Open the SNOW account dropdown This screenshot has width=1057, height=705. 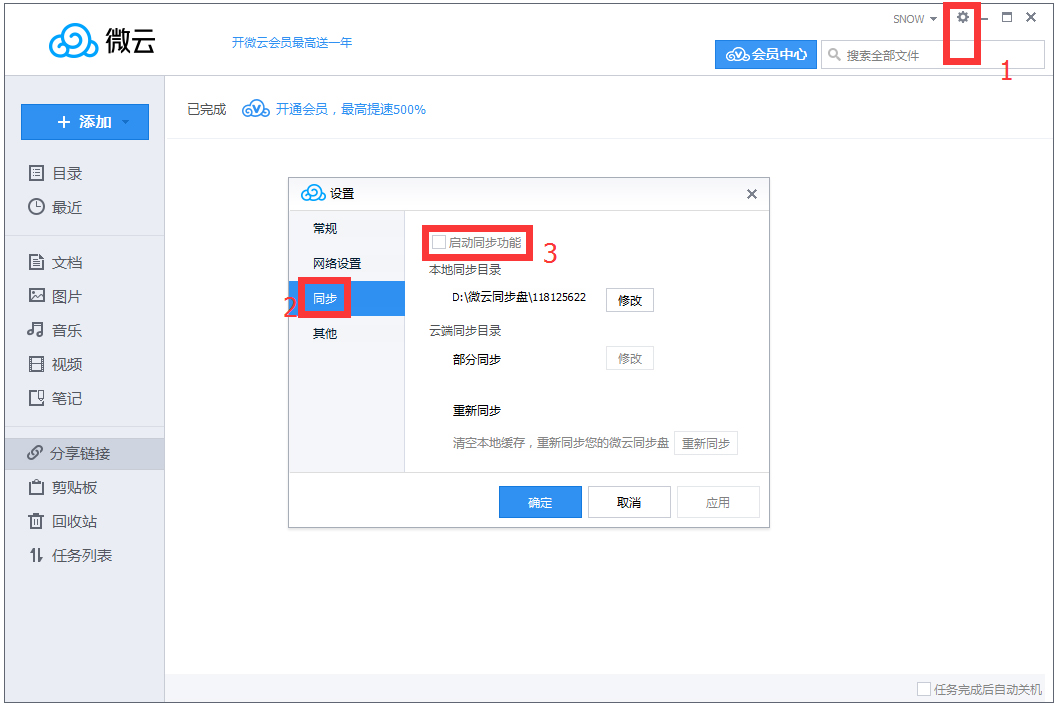coord(914,18)
